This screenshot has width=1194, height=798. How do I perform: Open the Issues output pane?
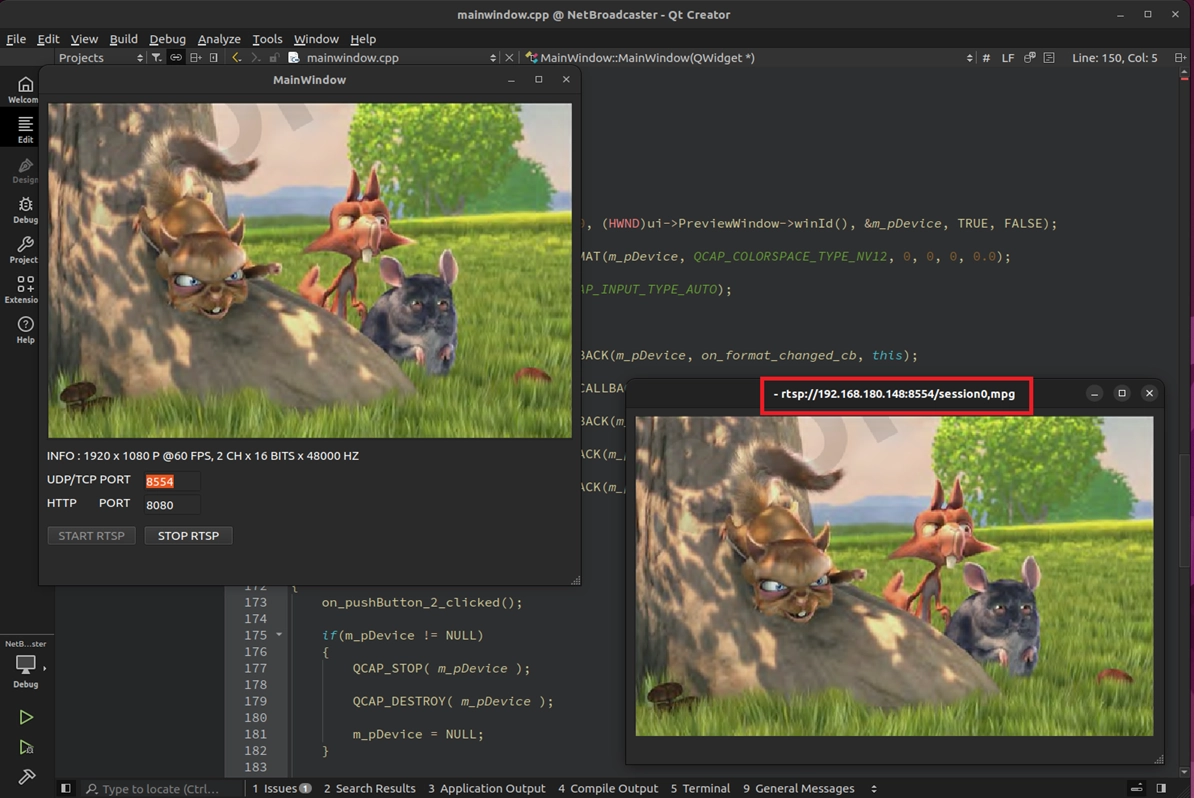(281, 789)
